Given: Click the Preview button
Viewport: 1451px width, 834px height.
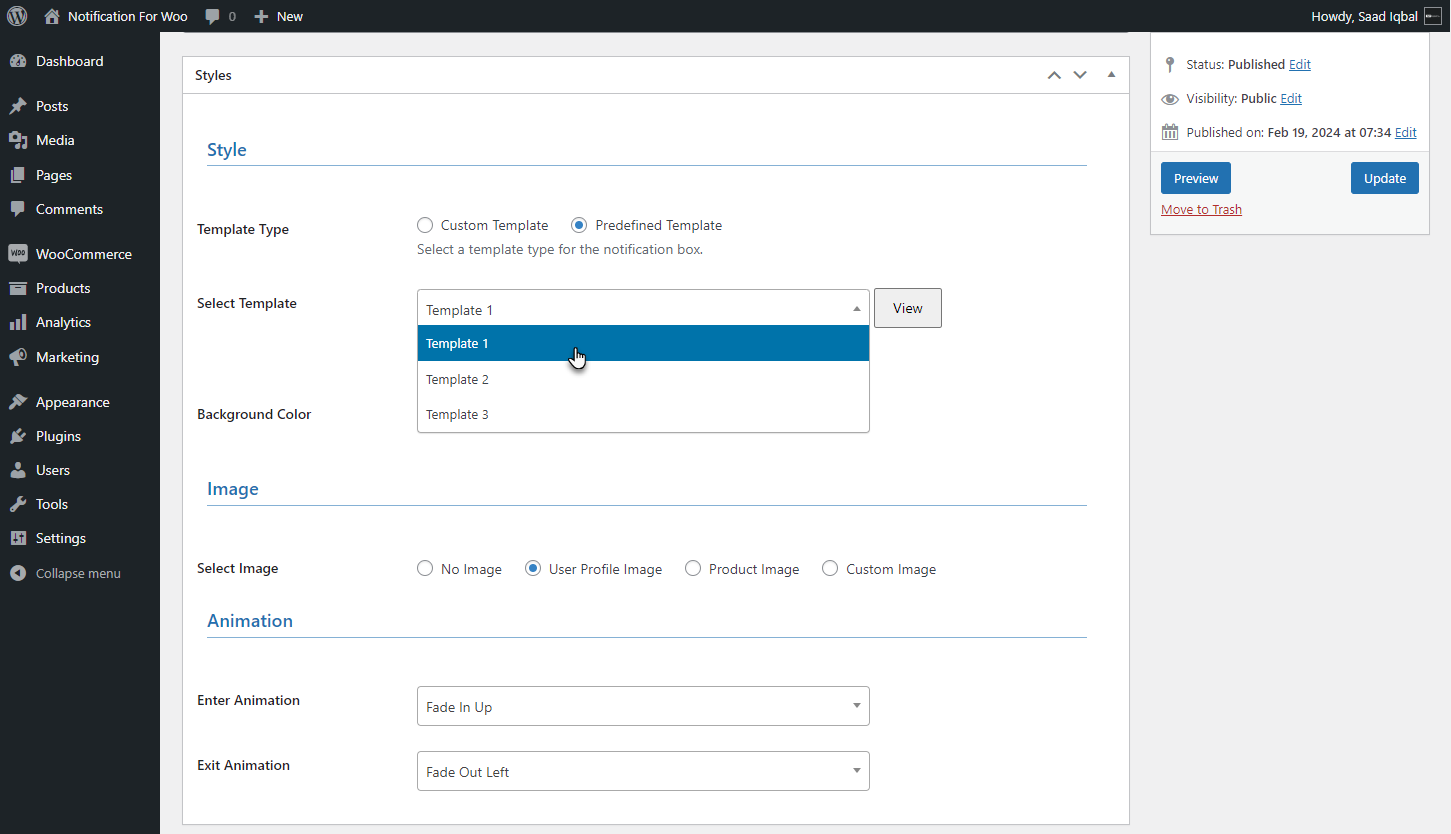Looking at the screenshot, I should (1196, 178).
